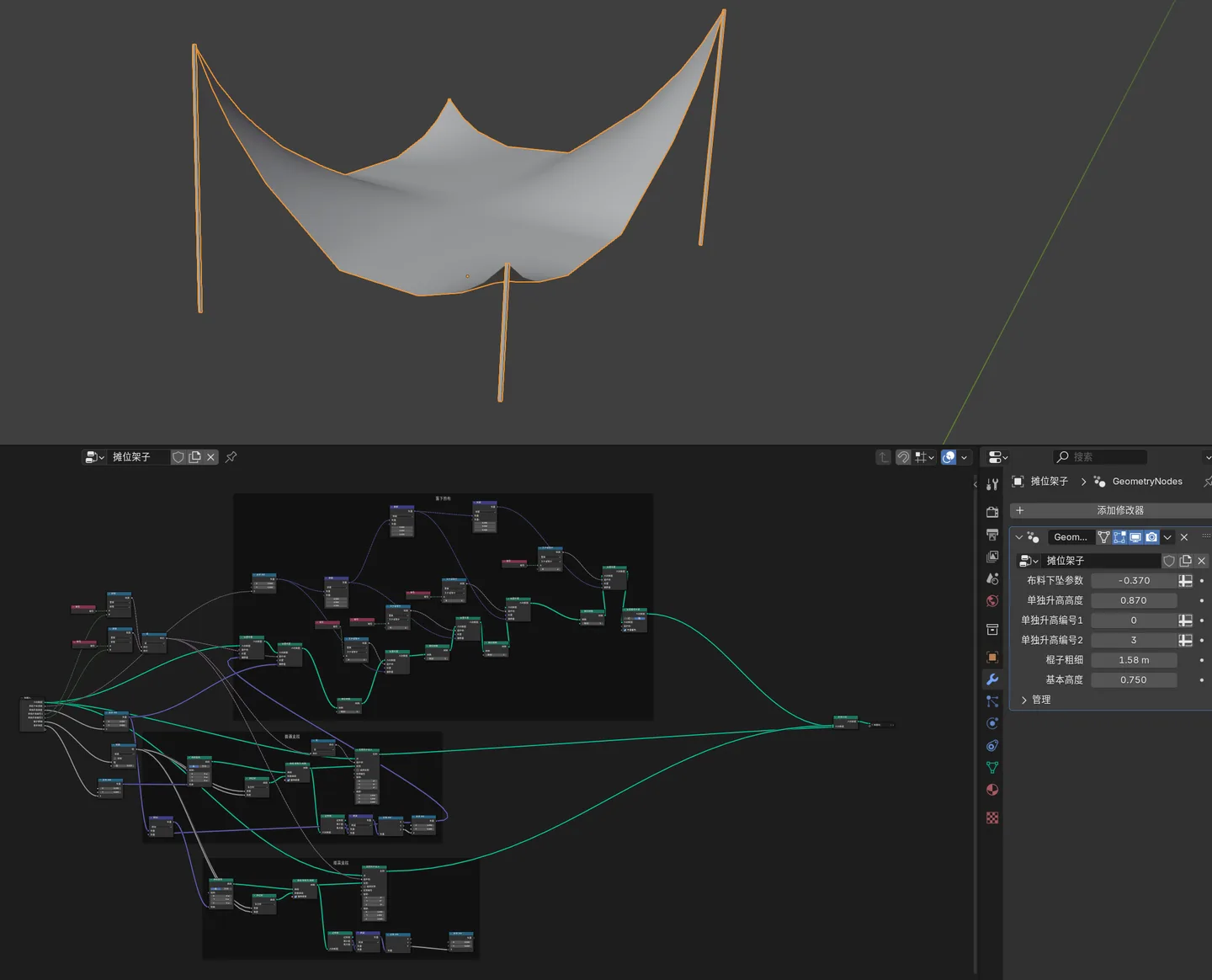This screenshot has height=980, width=1212.
Task: Click the 基本高度 value field
Action: coord(1134,679)
